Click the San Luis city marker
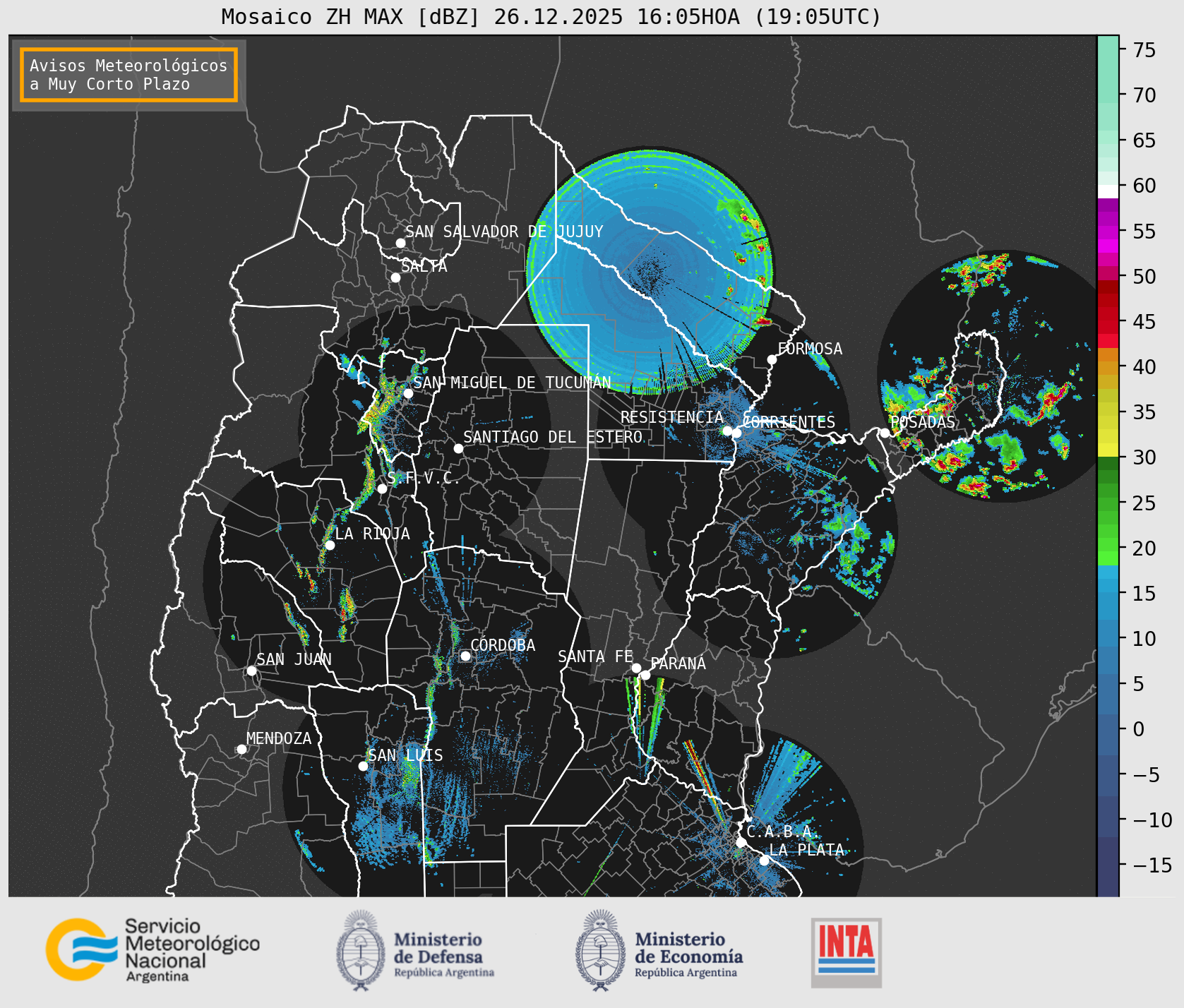Viewport: 1184px width, 1008px height. pos(363,766)
